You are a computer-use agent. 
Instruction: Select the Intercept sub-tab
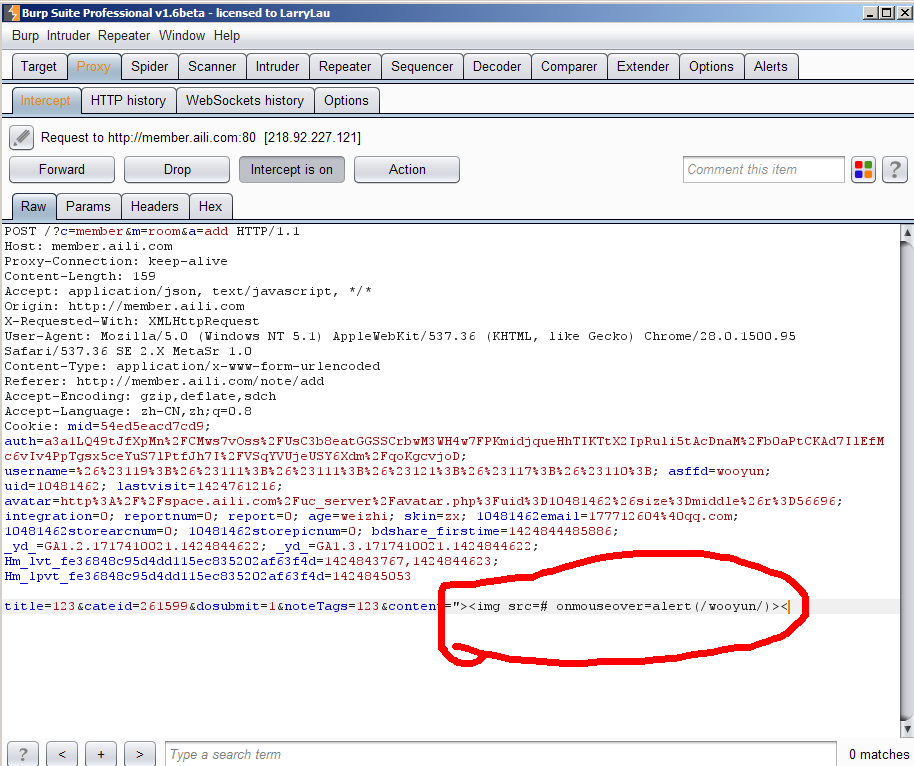[x=45, y=100]
